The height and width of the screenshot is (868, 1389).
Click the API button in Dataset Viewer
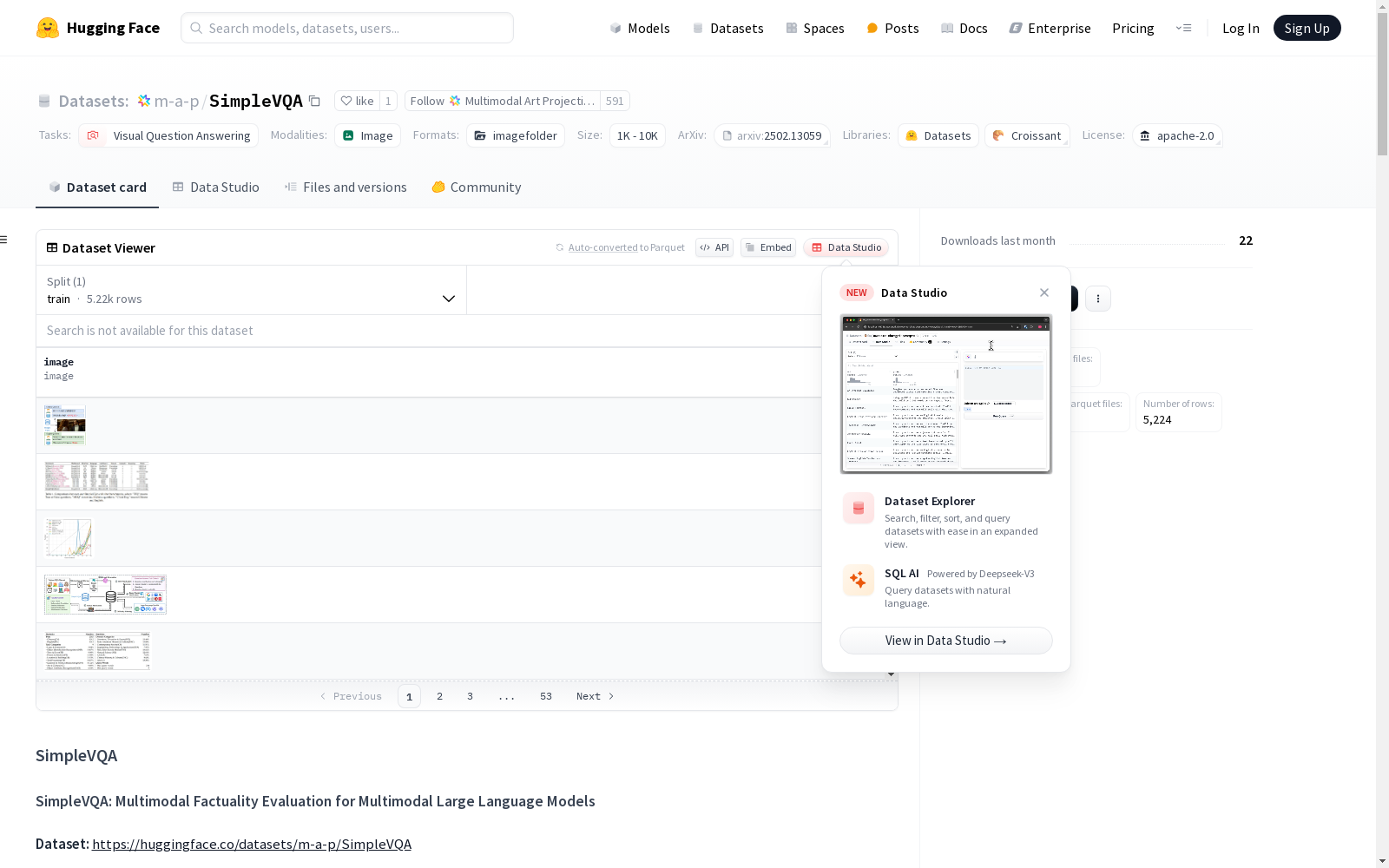pos(714,247)
